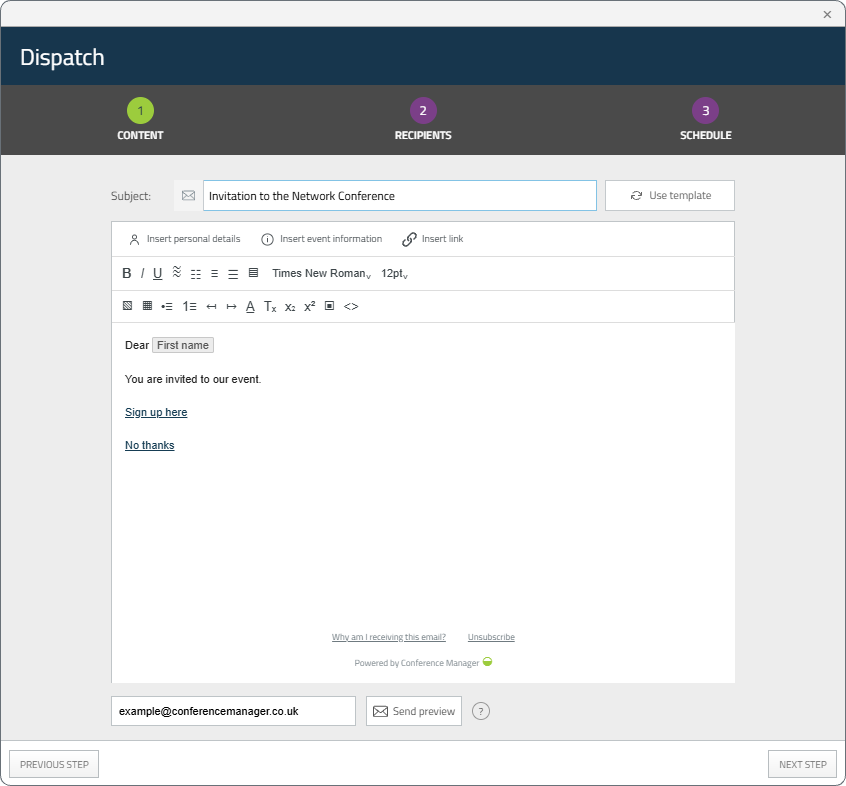The height and width of the screenshot is (786, 846).
Task: Click the Subject input field
Action: [x=400, y=196]
